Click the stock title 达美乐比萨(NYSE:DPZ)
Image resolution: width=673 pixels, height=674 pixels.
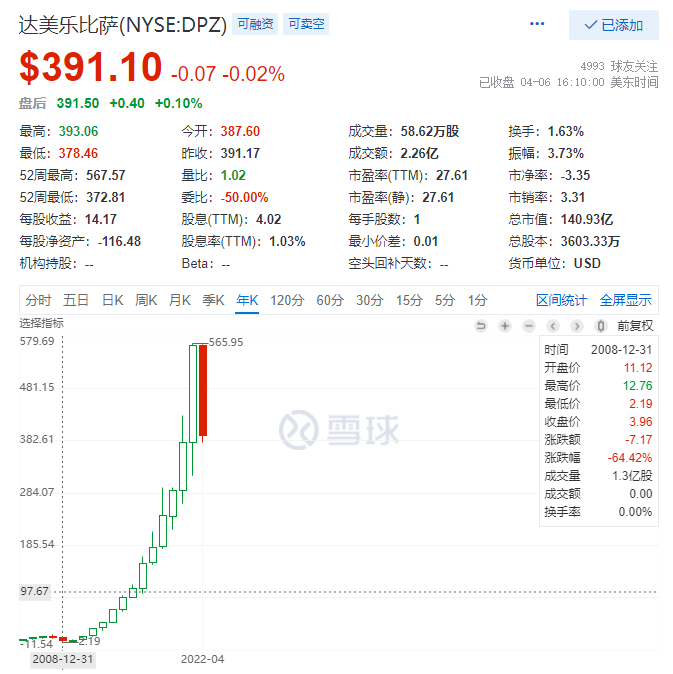click(x=122, y=25)
